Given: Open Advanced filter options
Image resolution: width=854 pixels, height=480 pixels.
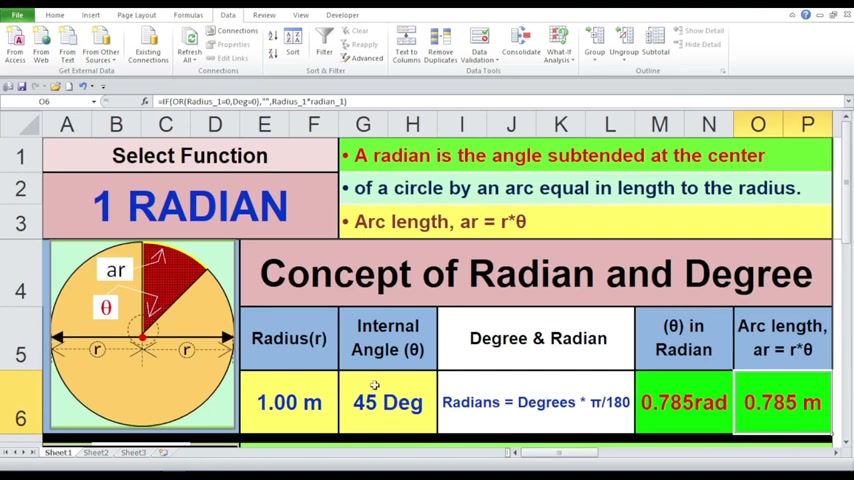Looking at the screenshot, I should (362, 58).
